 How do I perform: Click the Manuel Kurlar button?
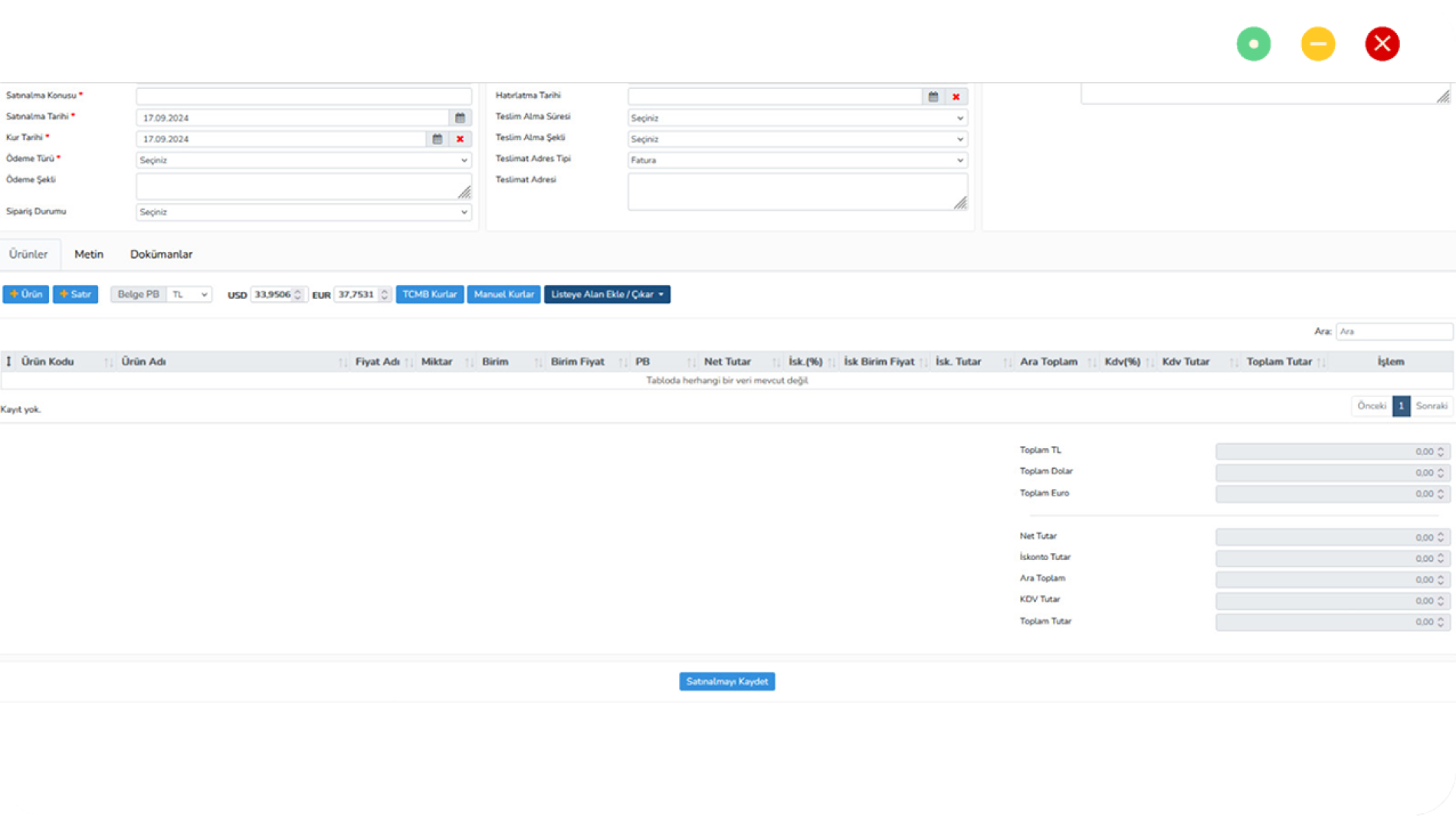click(x=503, y=295)
